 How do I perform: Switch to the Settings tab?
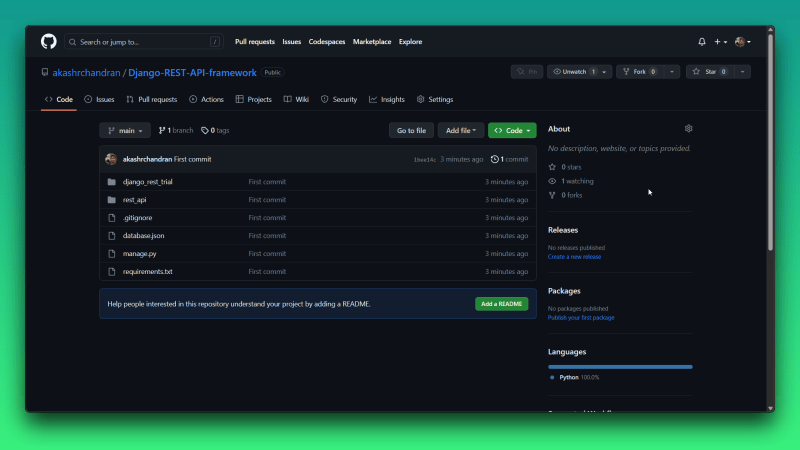click(x=435, y=99)
